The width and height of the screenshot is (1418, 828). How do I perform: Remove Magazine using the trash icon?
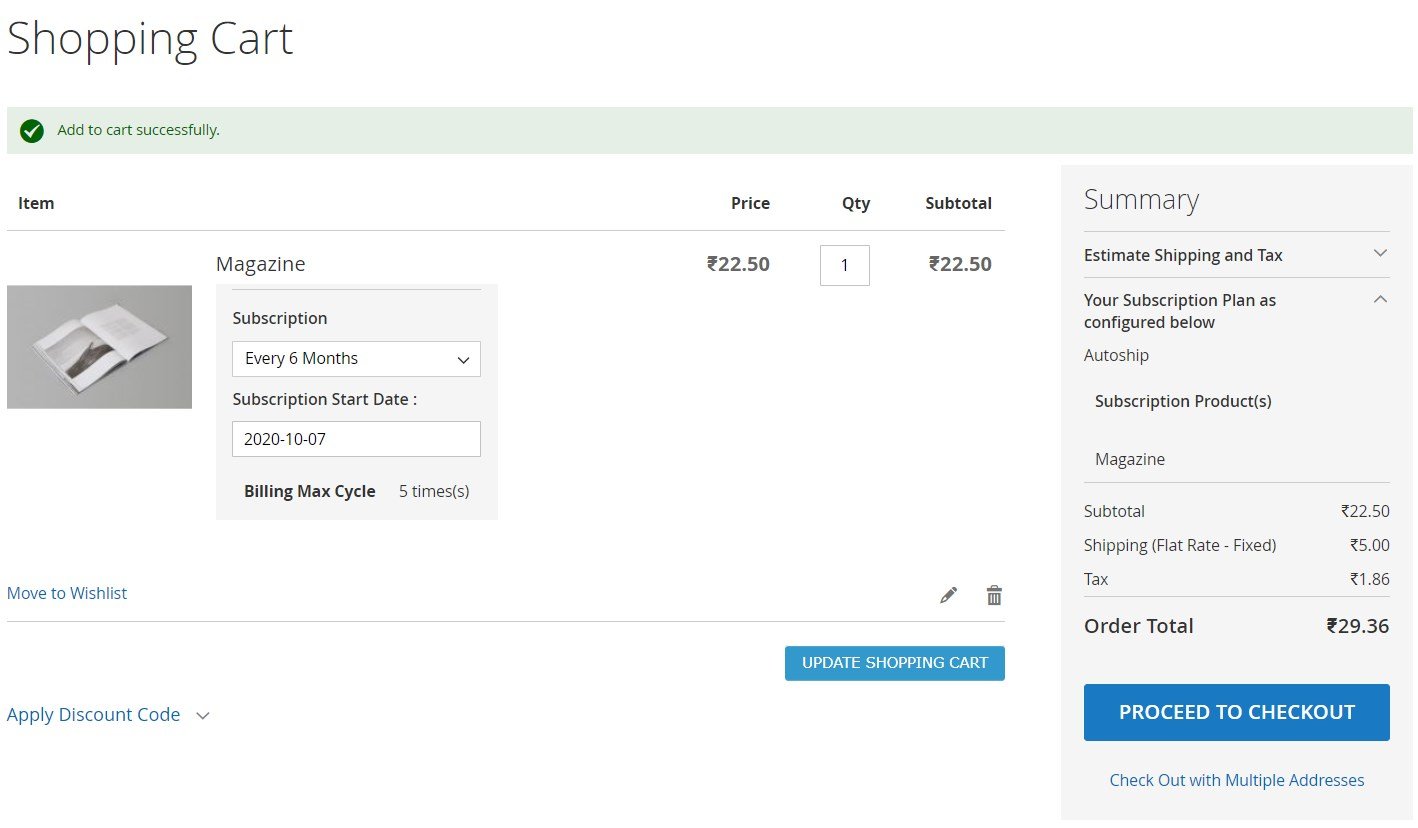click(994, 595)
